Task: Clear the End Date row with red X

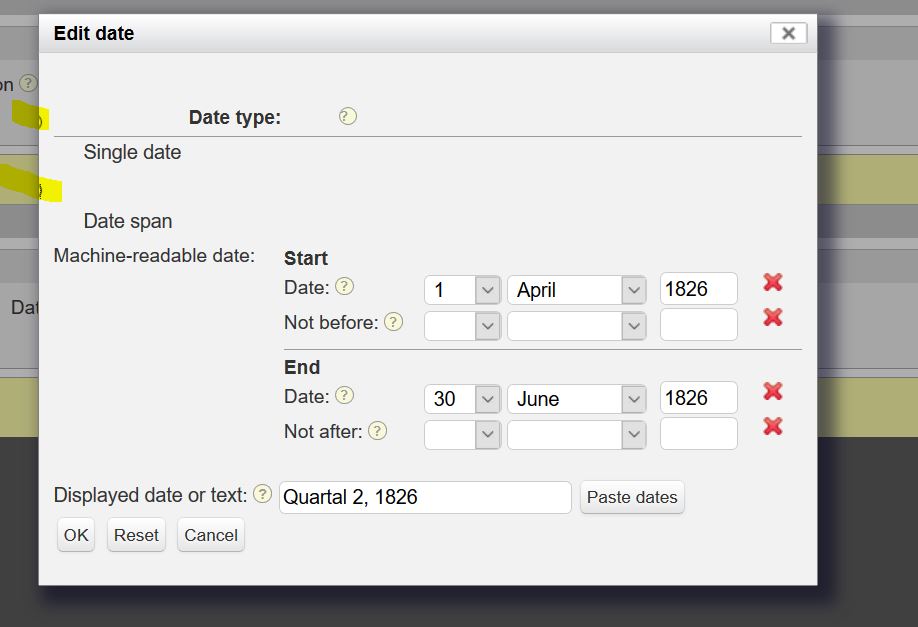Action: 773,391
